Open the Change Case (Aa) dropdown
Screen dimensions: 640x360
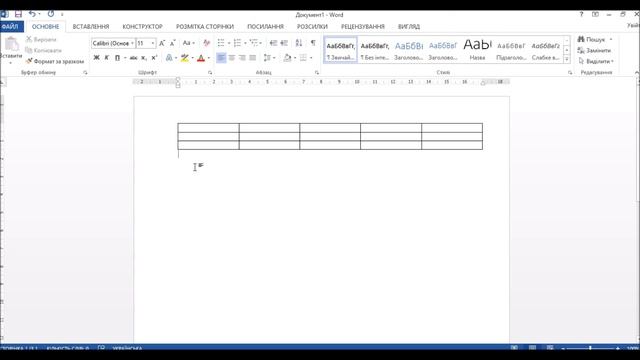[x=189, y=43]
